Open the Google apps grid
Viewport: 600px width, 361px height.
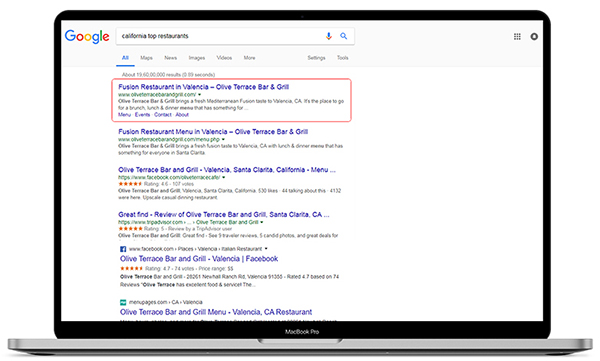pos(517,36)
